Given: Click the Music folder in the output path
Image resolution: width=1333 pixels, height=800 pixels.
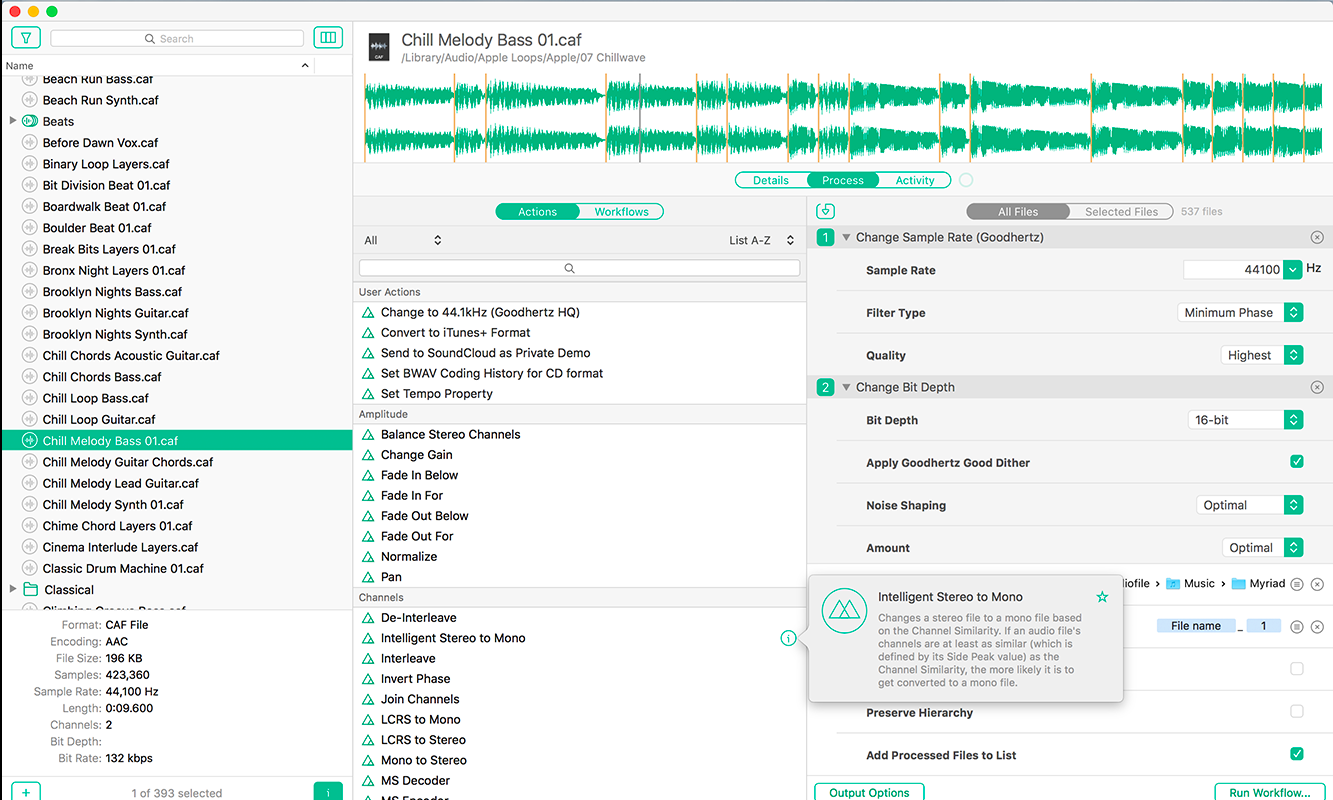Looking at the screenshot, I should click(x=1190, y=584).
